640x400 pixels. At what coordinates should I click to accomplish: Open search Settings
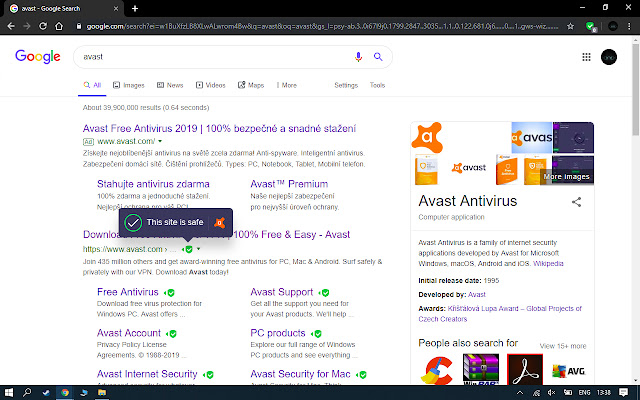point(346,85)
